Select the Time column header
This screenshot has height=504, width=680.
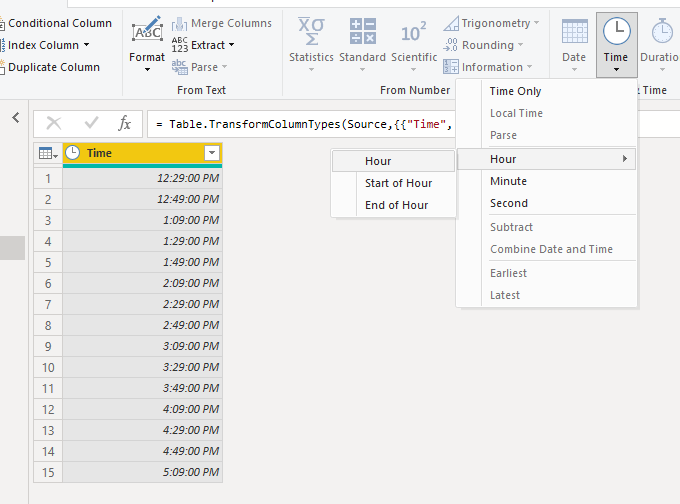(x=142, y=153)
